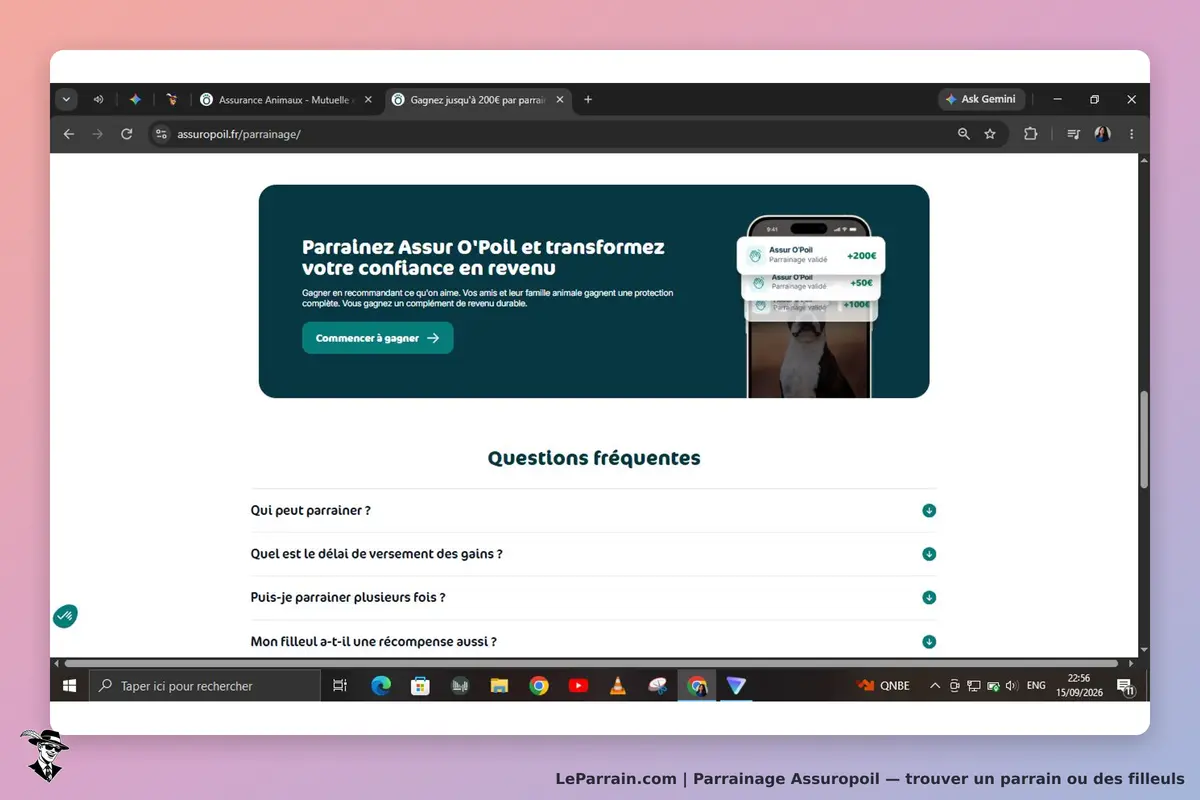Close the Assurance Animaux tab

368,100
